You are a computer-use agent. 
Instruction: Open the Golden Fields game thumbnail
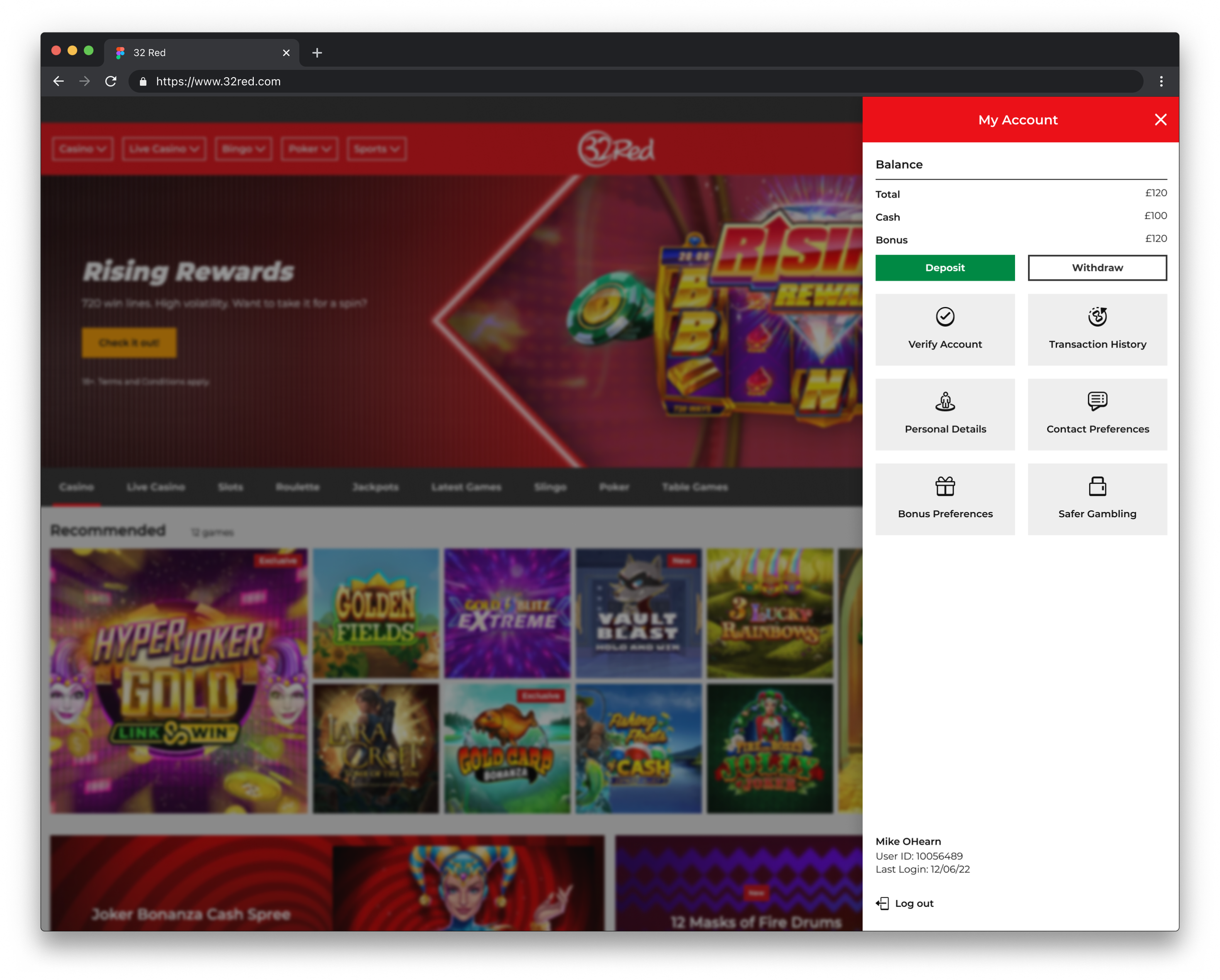click(376, 613)
